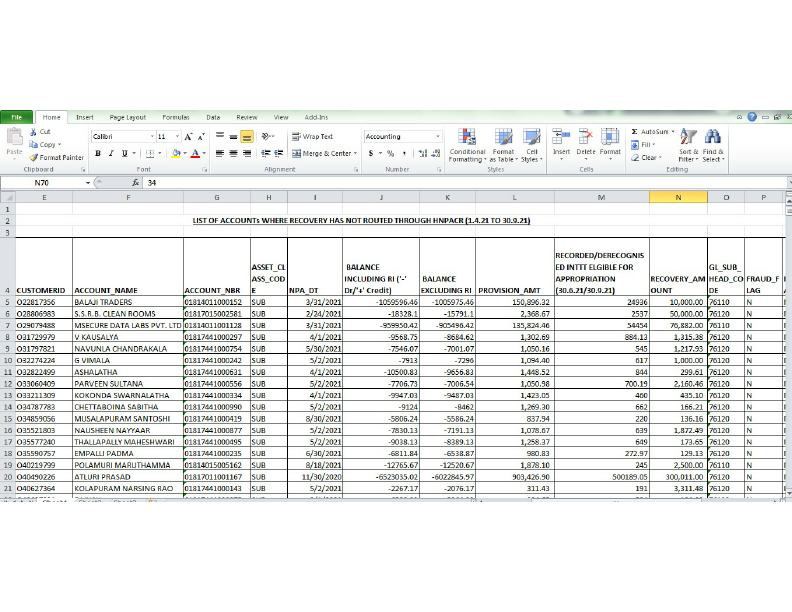Image resolution: width=792 pixels, height=612 pixels.
Task: Decrease decimal places
Action: click(436, 154)
